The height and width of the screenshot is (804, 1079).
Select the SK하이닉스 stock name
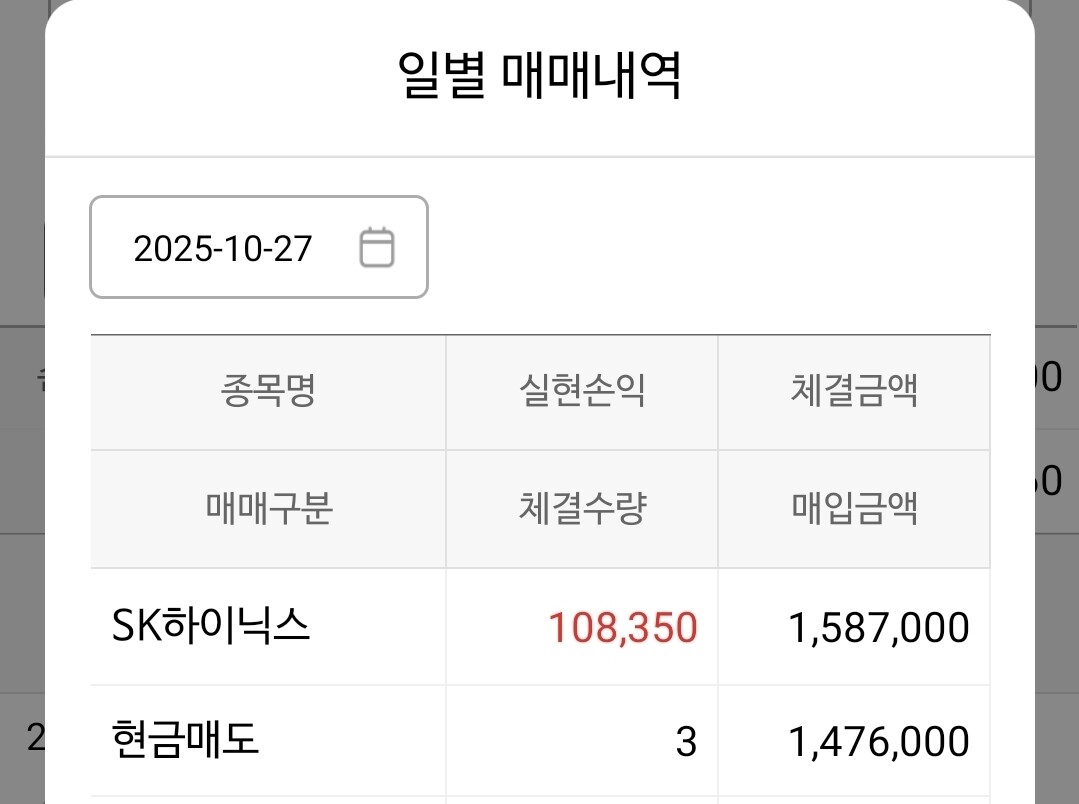[211, 627]
